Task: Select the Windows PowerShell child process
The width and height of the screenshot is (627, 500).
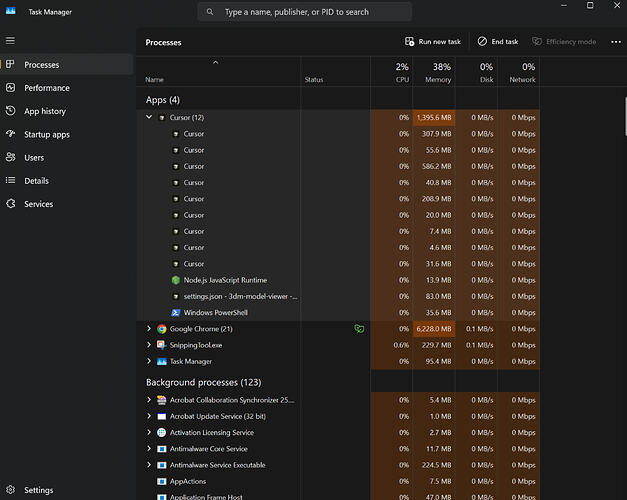Action: pyautogui.click(x=338, y=312)
